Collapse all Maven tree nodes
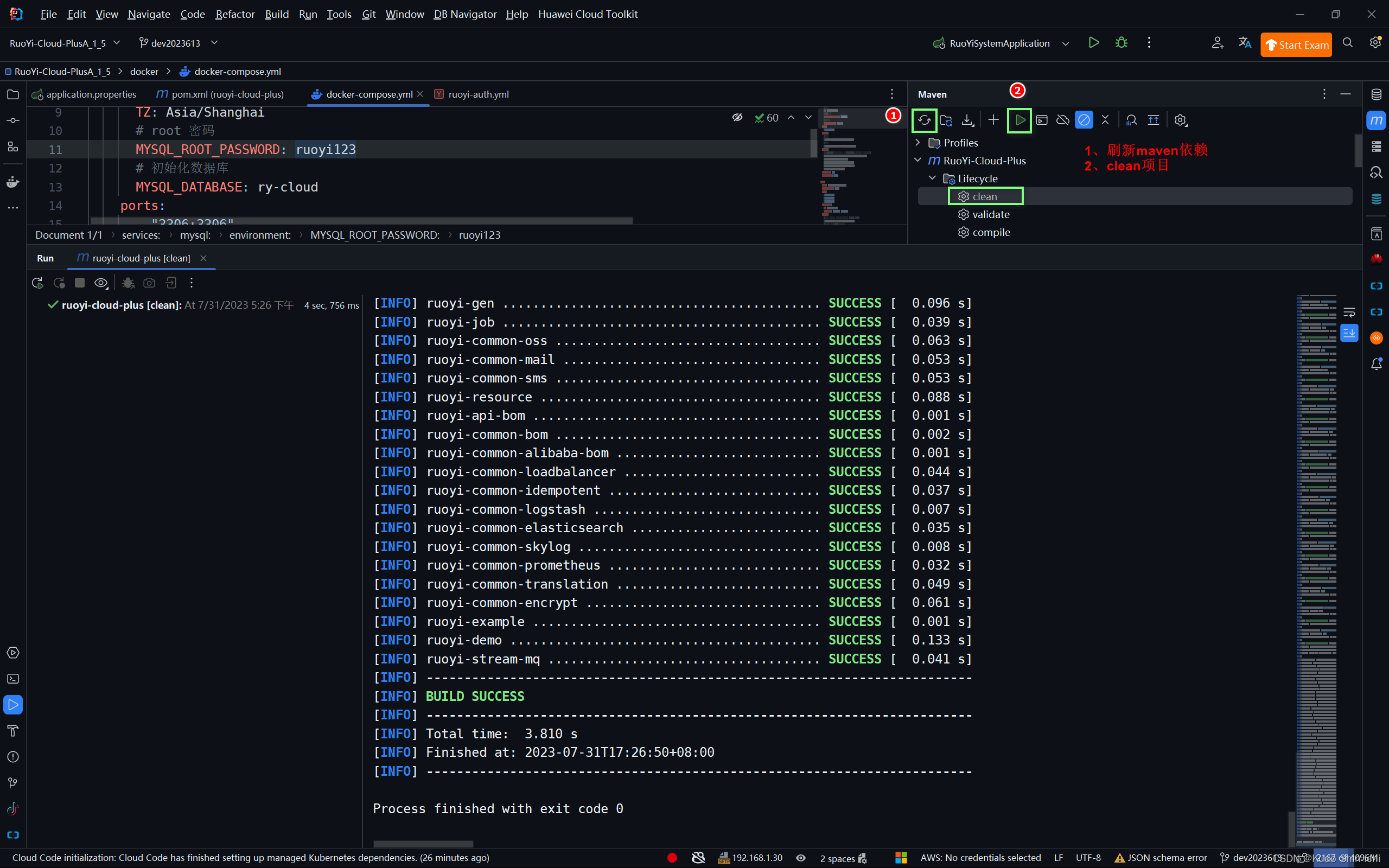 (x=1105, y=120)
